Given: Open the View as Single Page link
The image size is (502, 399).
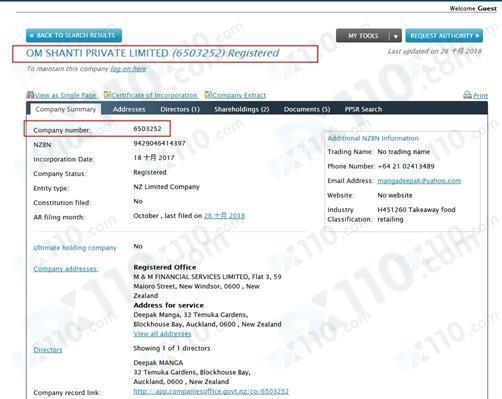Looking at the screenshot, I should 65,95.
